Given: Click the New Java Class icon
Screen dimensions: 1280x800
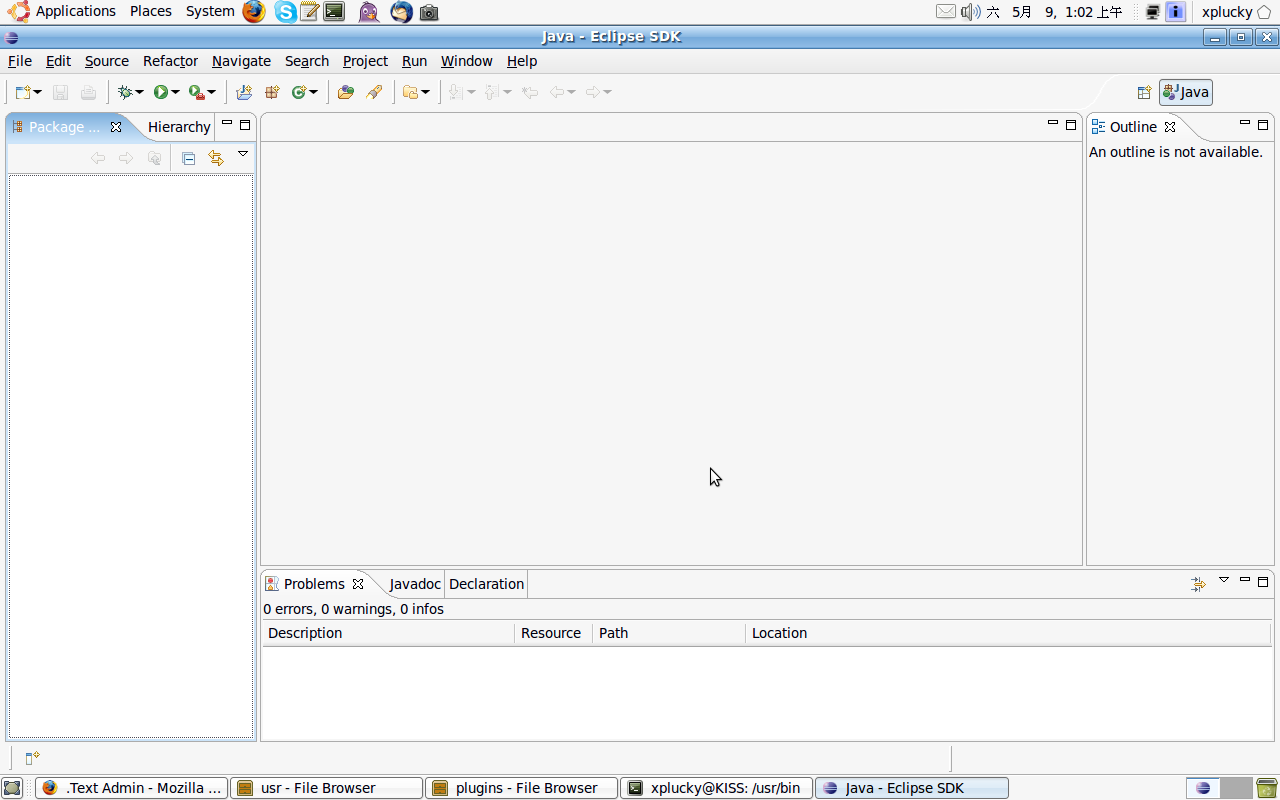Looking at the screenshot, I should 298,92.
